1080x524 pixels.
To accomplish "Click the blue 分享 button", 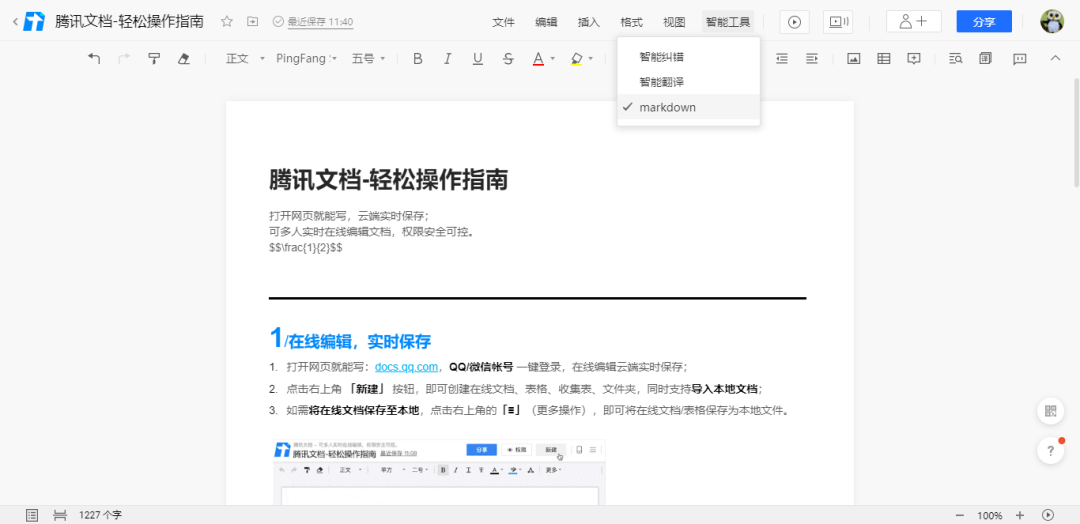I will click(984, 22).
